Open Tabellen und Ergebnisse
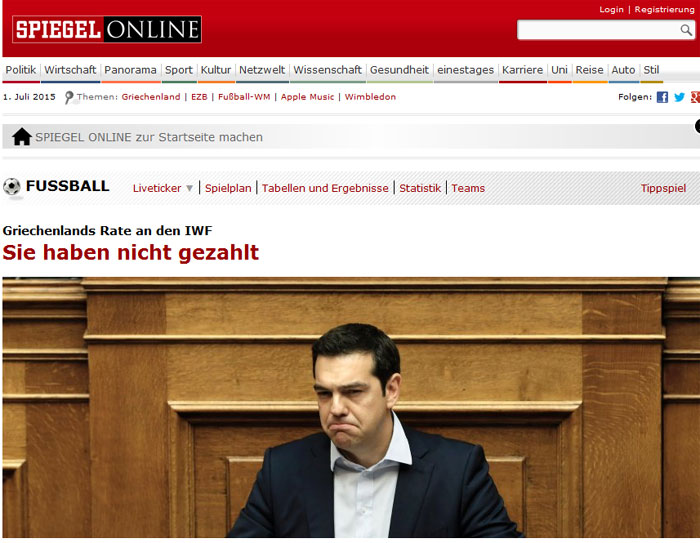This screenshot has height=543, width=700. click(325, 188)
